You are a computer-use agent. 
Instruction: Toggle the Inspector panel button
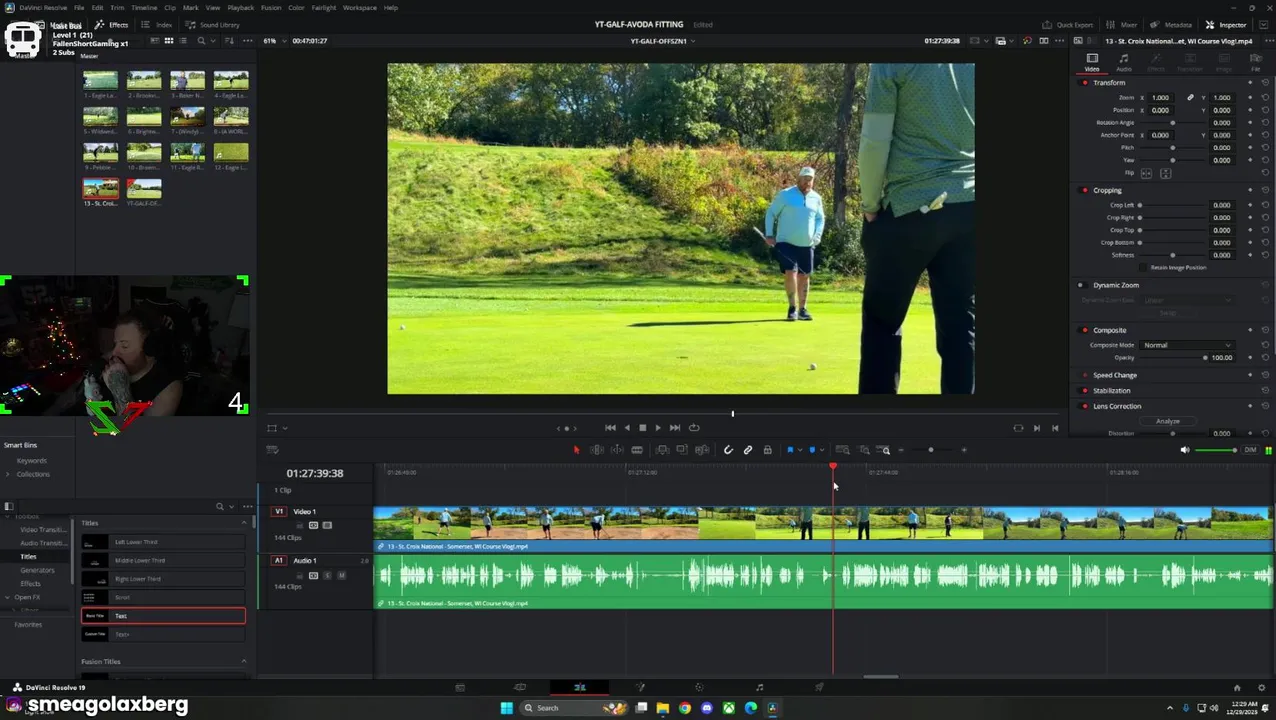[1226, 25]
